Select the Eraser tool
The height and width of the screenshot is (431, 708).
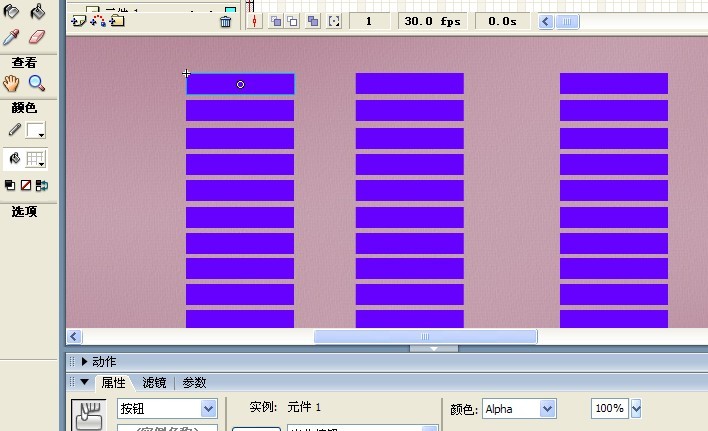pos(38,37)
